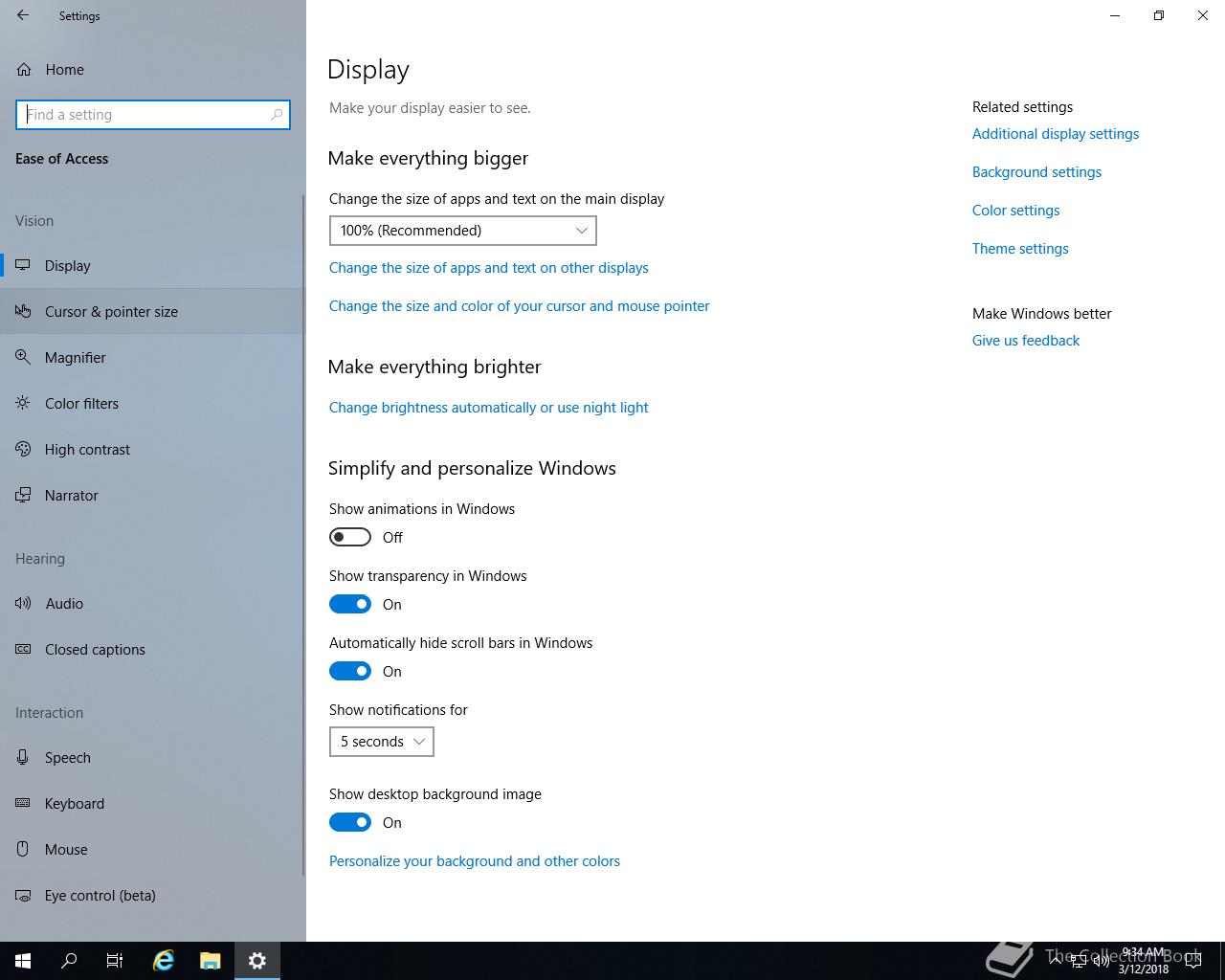Click the Mouse icon in sidebar
The height and width of the screenshot is (980, 1225).
tap(23, 849)
